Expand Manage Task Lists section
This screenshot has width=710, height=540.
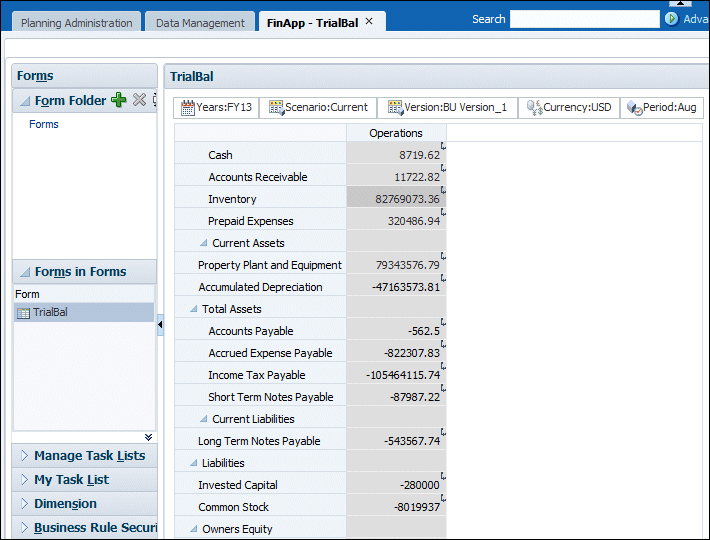[x=24, y=455]
